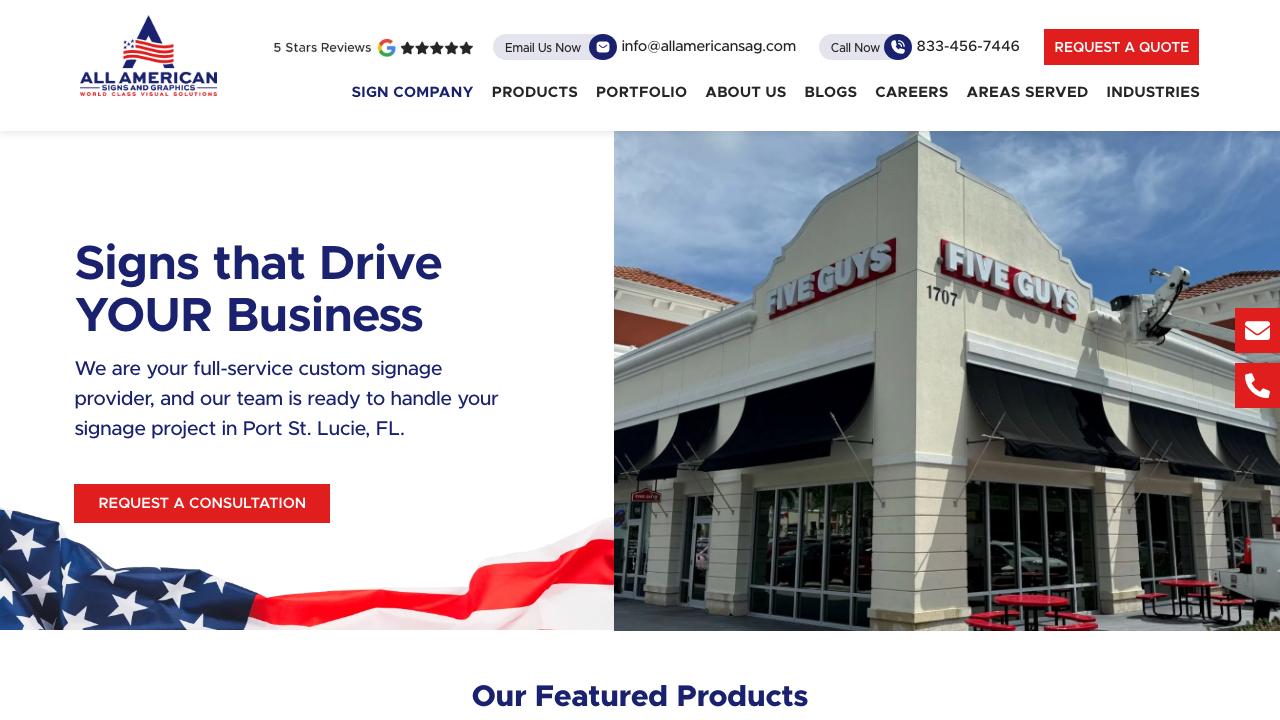The height and width of the screenshot is (720, 1280).
Task: Open the floating red email side button
Action: [1257, 330]
